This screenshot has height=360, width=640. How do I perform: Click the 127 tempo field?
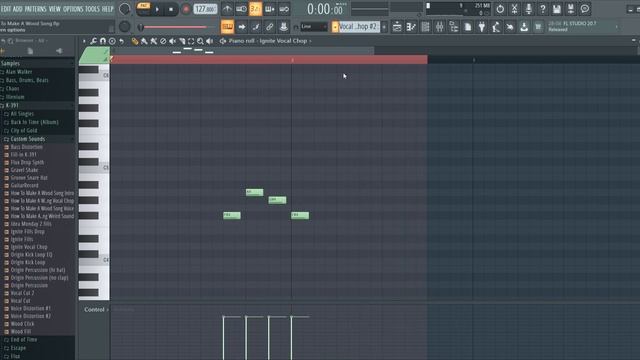[205, 9]
